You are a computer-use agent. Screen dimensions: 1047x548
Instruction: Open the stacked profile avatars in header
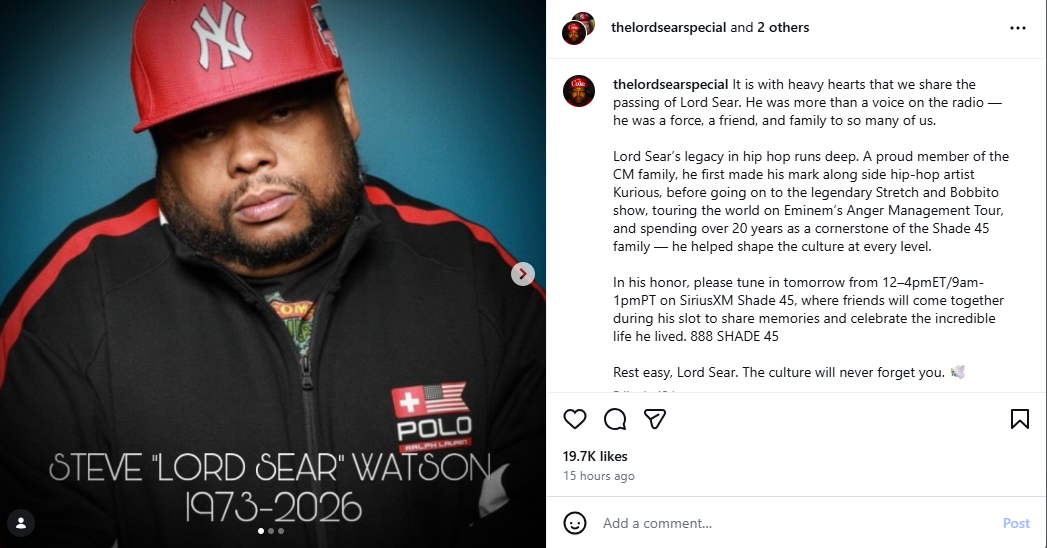point(578,28)
